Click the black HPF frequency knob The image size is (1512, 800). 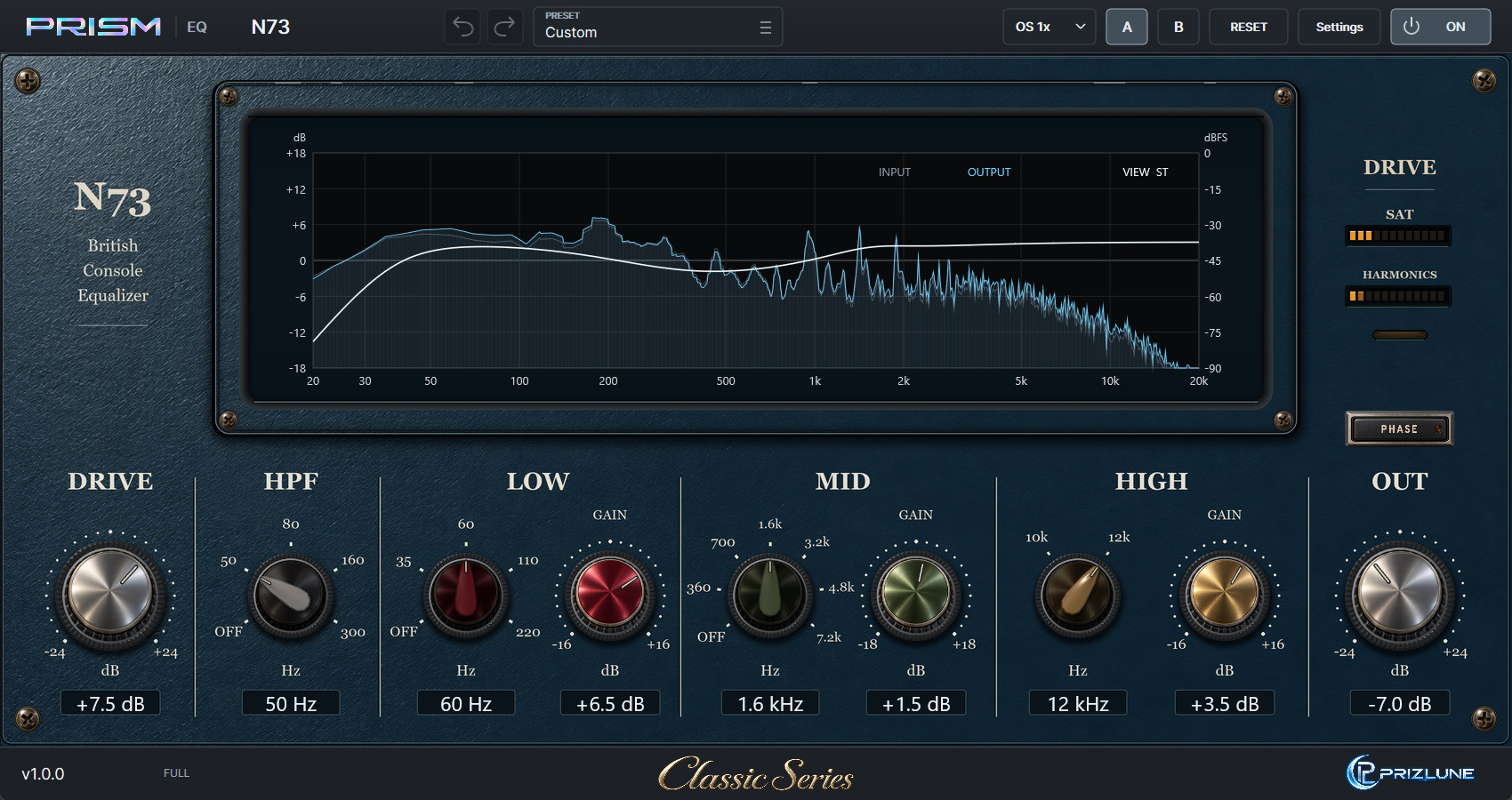point(290,596)
